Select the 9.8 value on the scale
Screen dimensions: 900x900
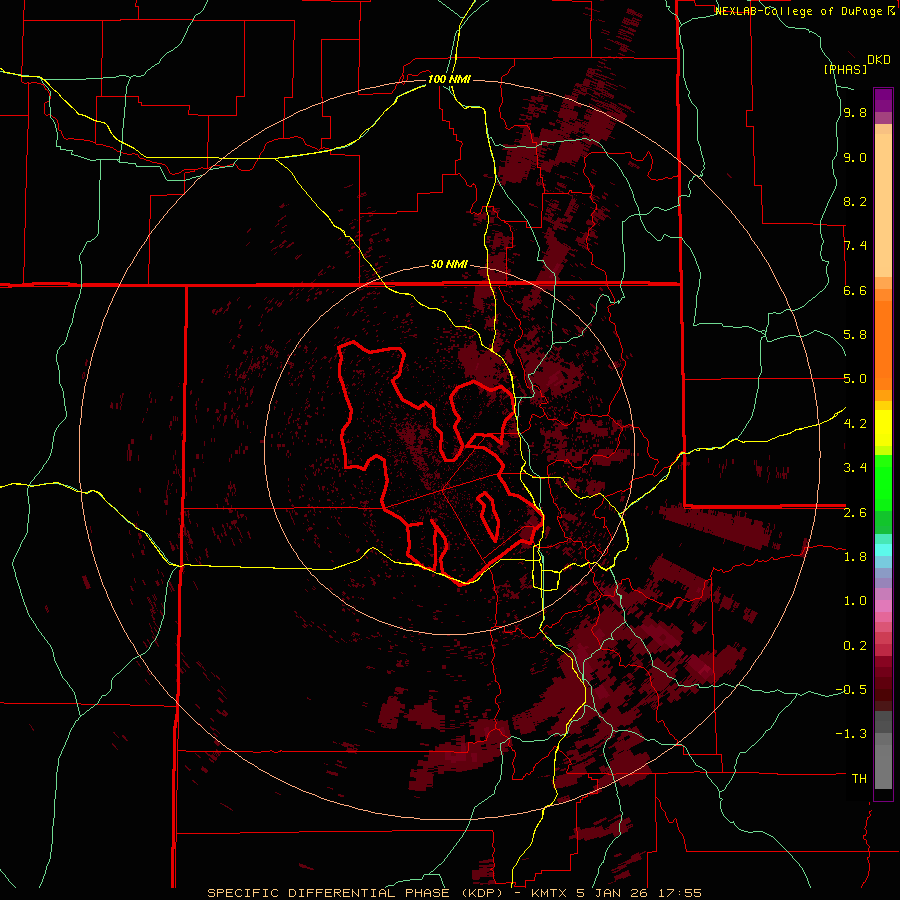[x=855, y=112]
